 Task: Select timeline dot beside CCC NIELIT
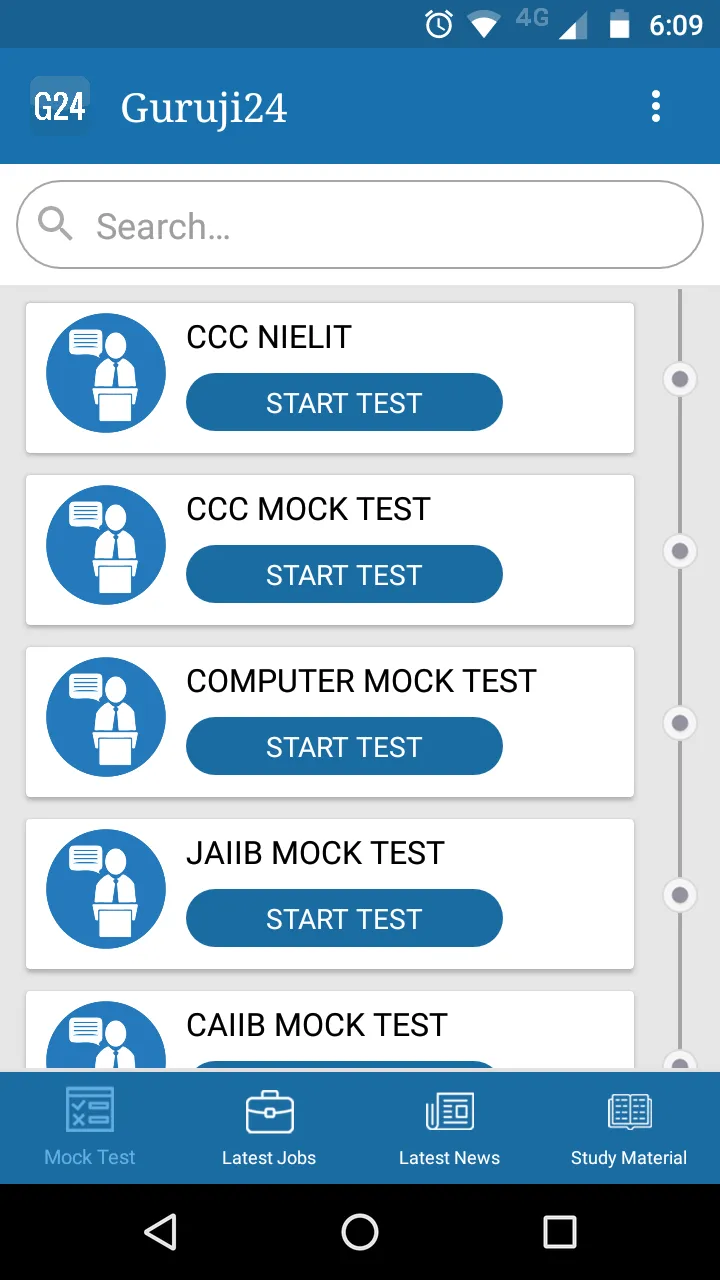[x=680, y=379]
